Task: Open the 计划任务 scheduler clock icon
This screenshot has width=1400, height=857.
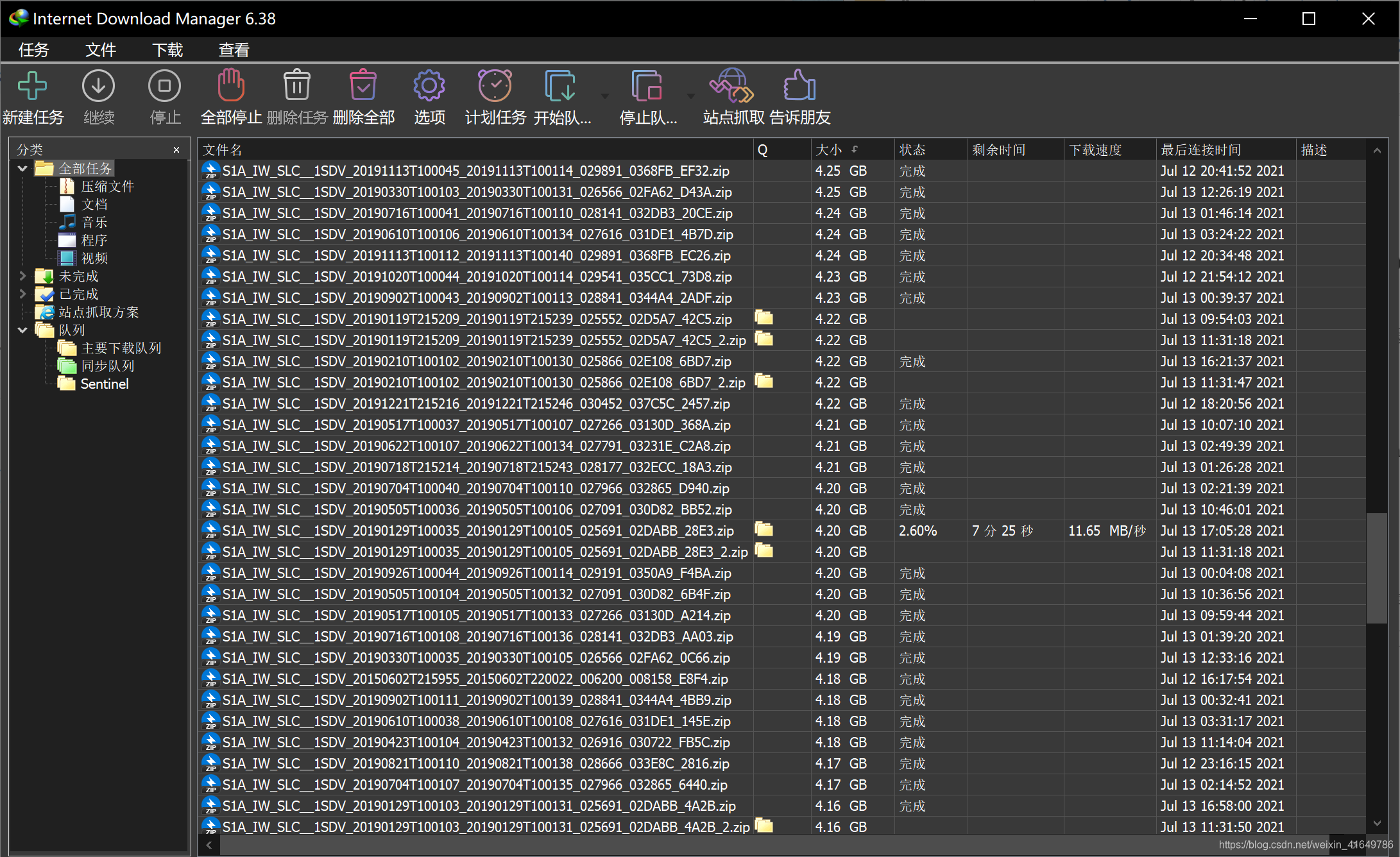Action: pyautogui.click(x=495, y=87)
